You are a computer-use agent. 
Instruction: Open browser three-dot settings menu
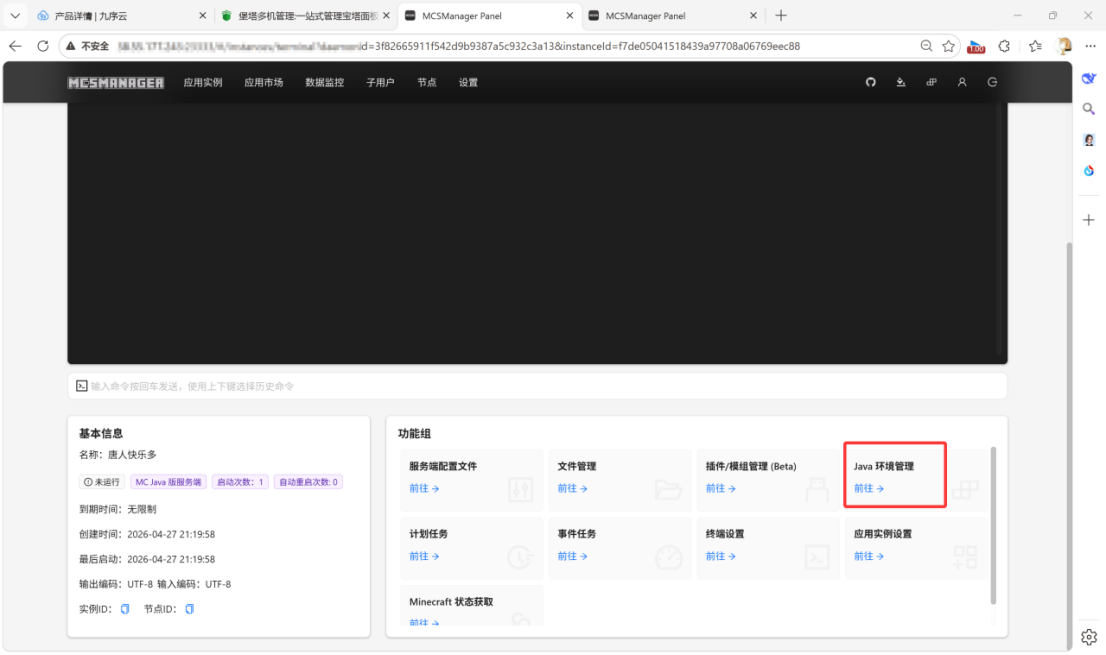click(x=1090, y=46)
